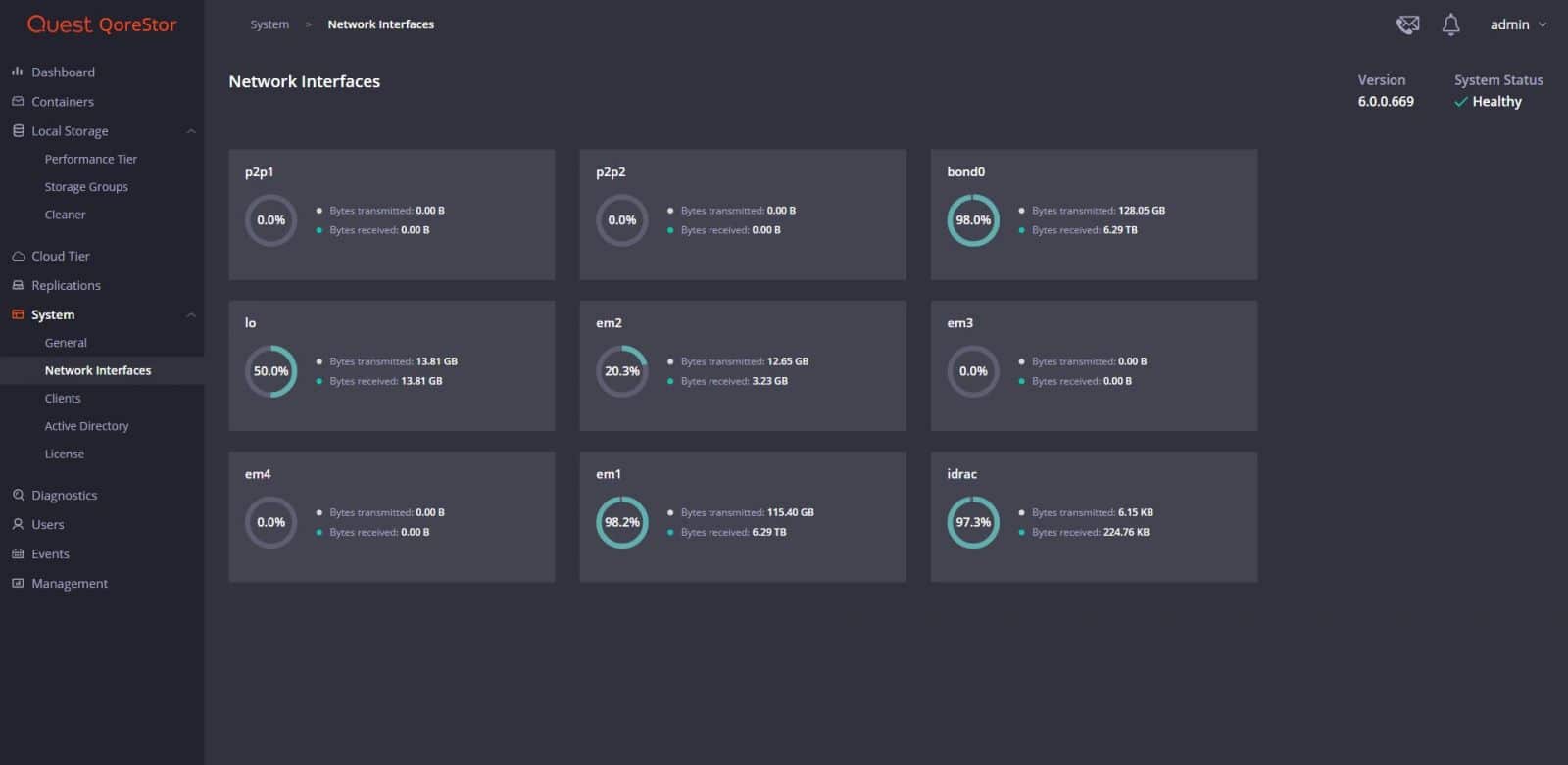Open notifications bell icon
Image resolution: width=1568 pixels, height=765 pixels.
(1450, 24)
